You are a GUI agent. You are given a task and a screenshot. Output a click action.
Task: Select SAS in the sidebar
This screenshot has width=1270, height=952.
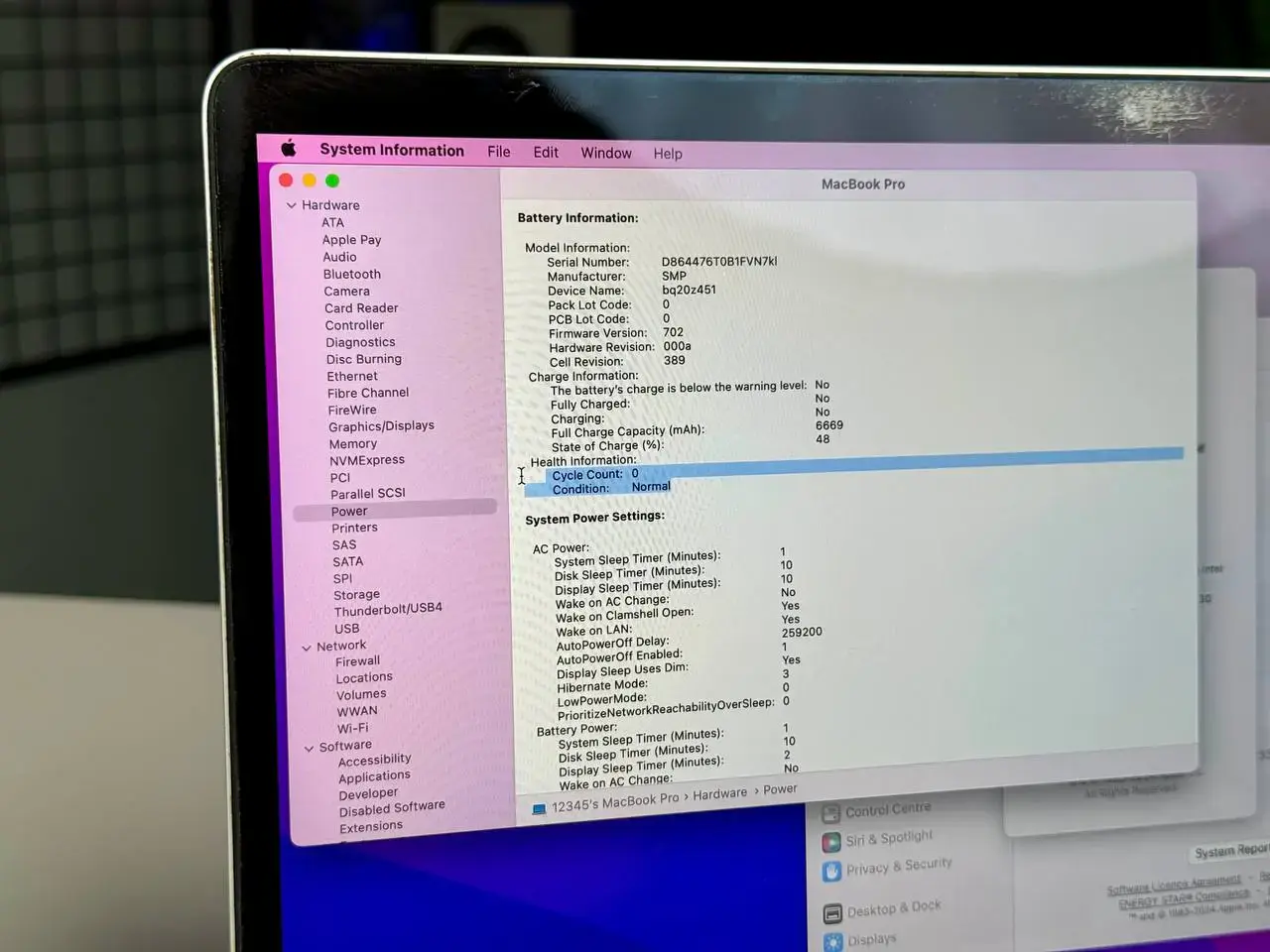pos(344,544)
